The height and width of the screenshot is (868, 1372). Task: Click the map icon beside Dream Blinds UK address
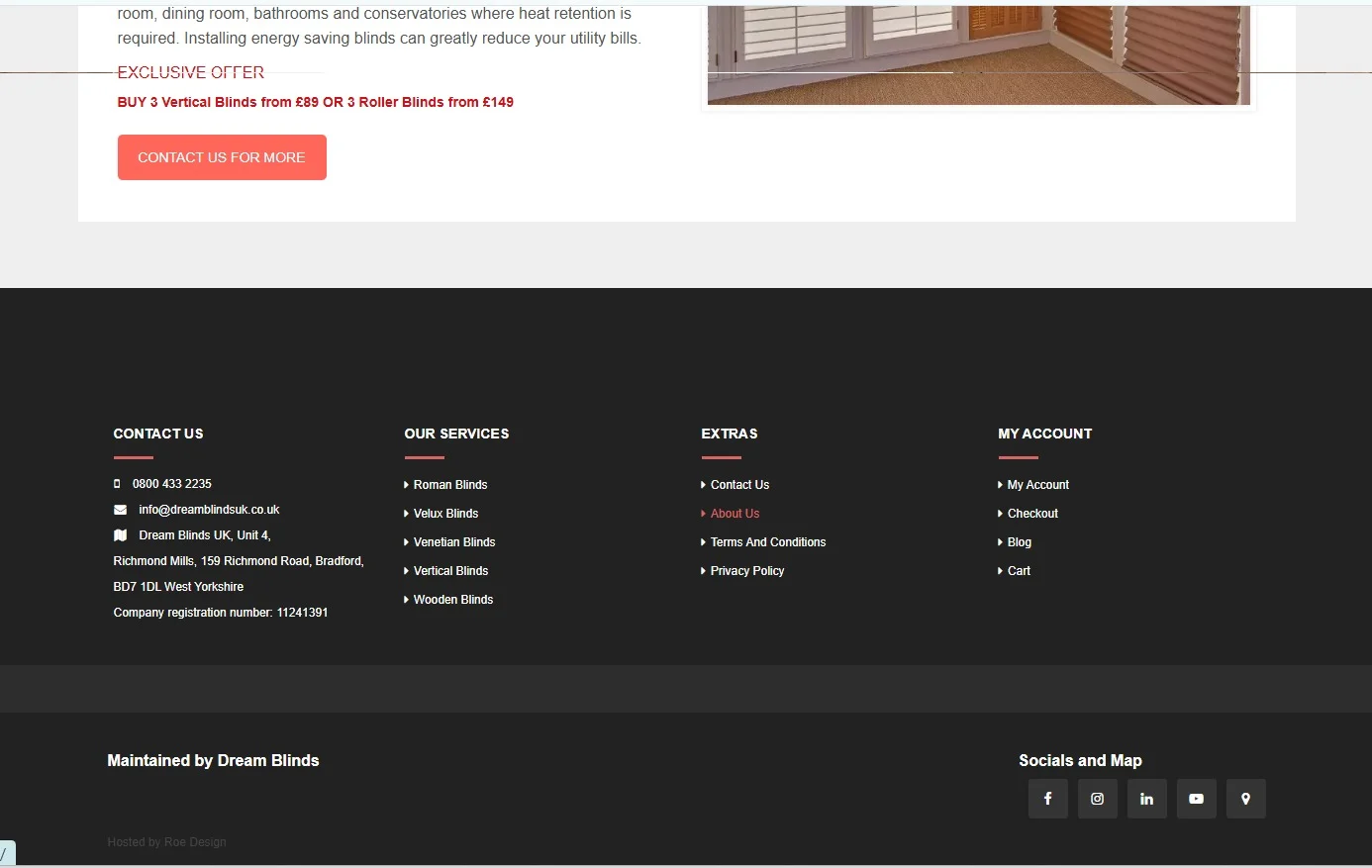pyautogui.click(x=121, y=535)
